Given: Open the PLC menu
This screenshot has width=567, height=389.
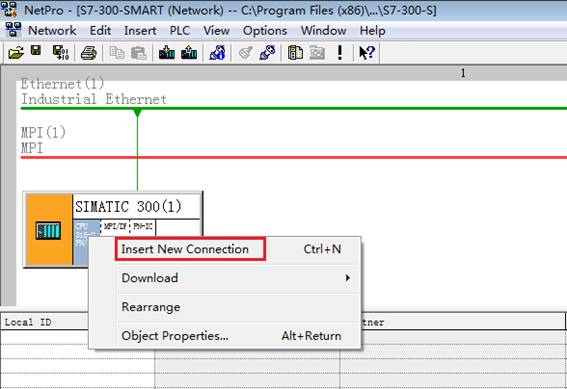Looking at the screenshot, I should point(180,31).
